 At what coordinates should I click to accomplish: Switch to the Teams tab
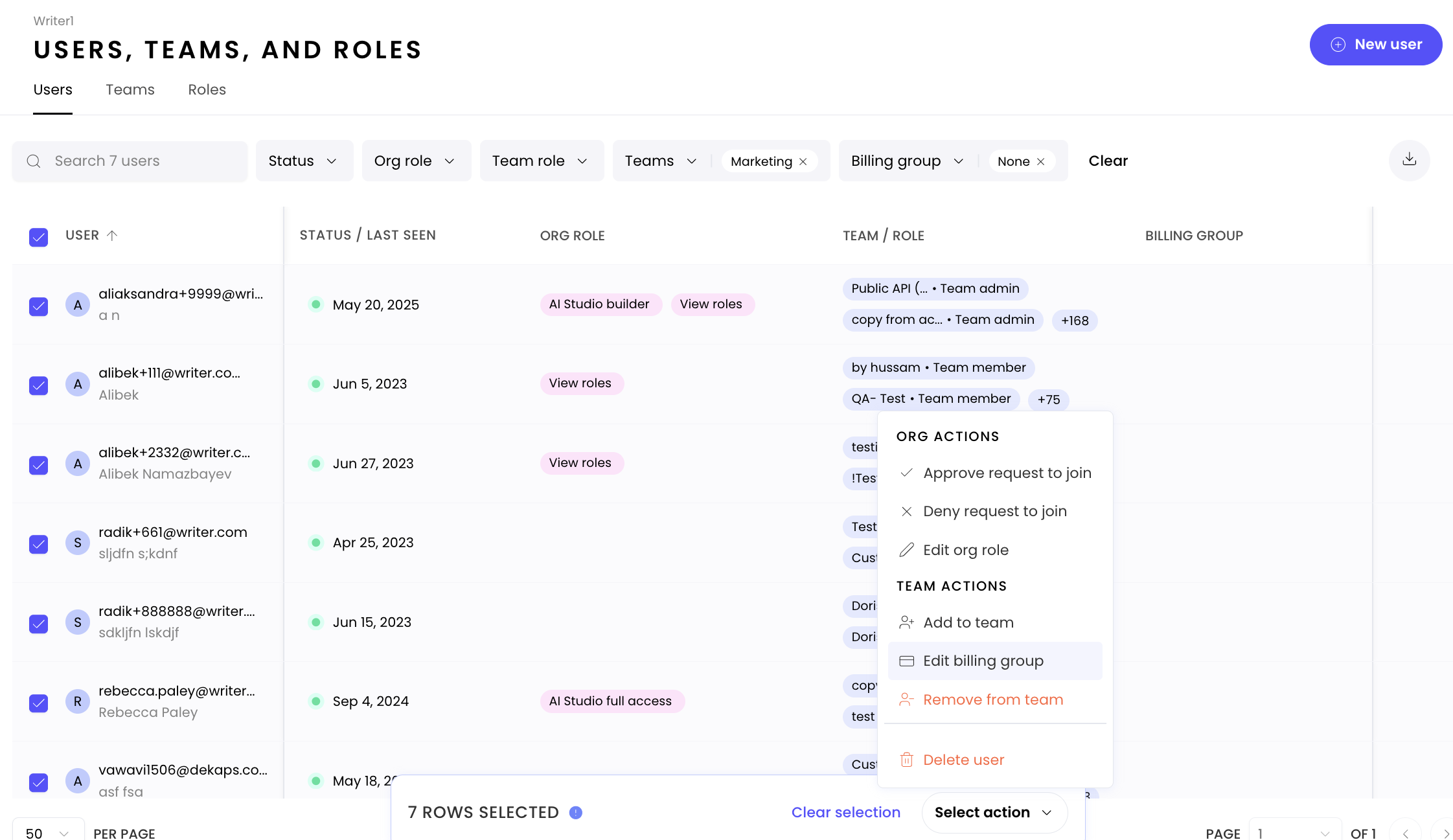[130, 89]
